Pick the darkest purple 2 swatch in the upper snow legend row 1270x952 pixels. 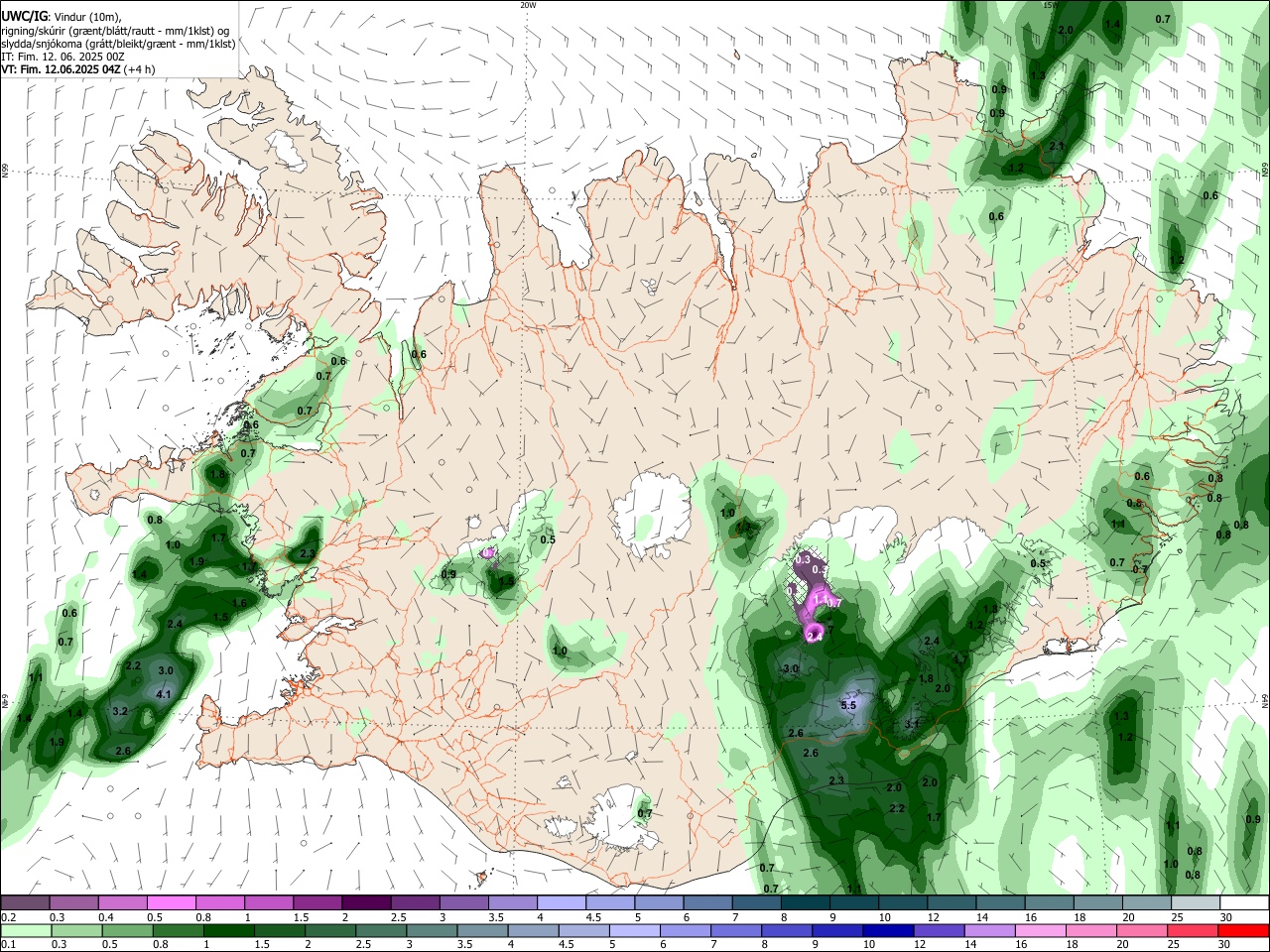point(366,903)
